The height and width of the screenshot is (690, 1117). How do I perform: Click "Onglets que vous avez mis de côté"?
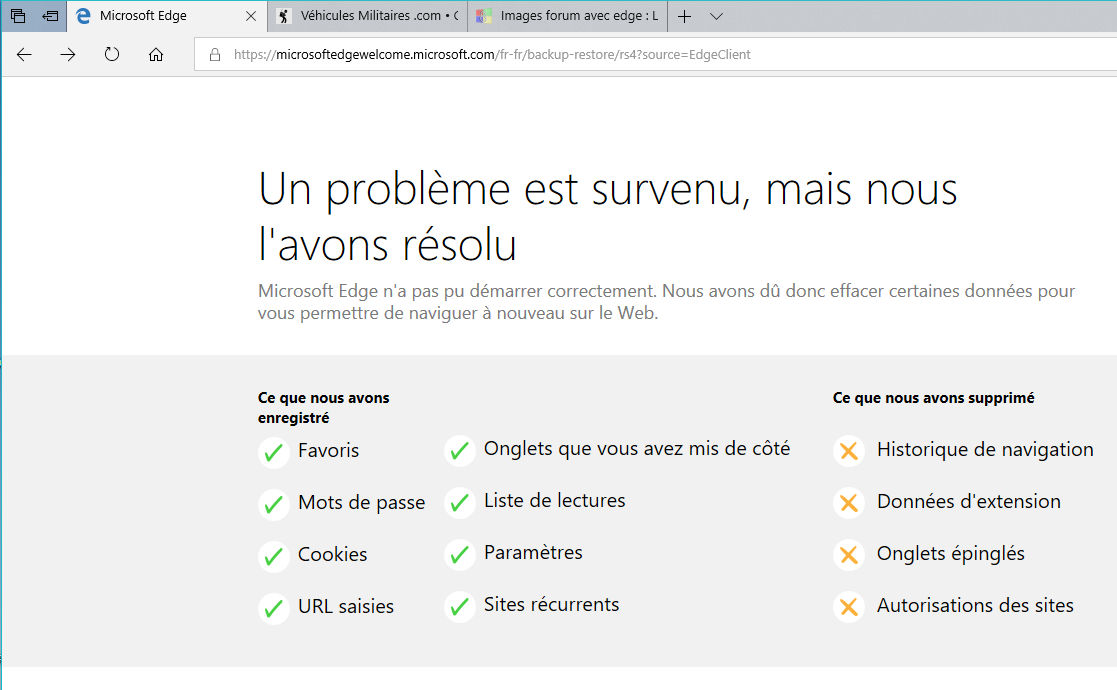click(637, 449)
